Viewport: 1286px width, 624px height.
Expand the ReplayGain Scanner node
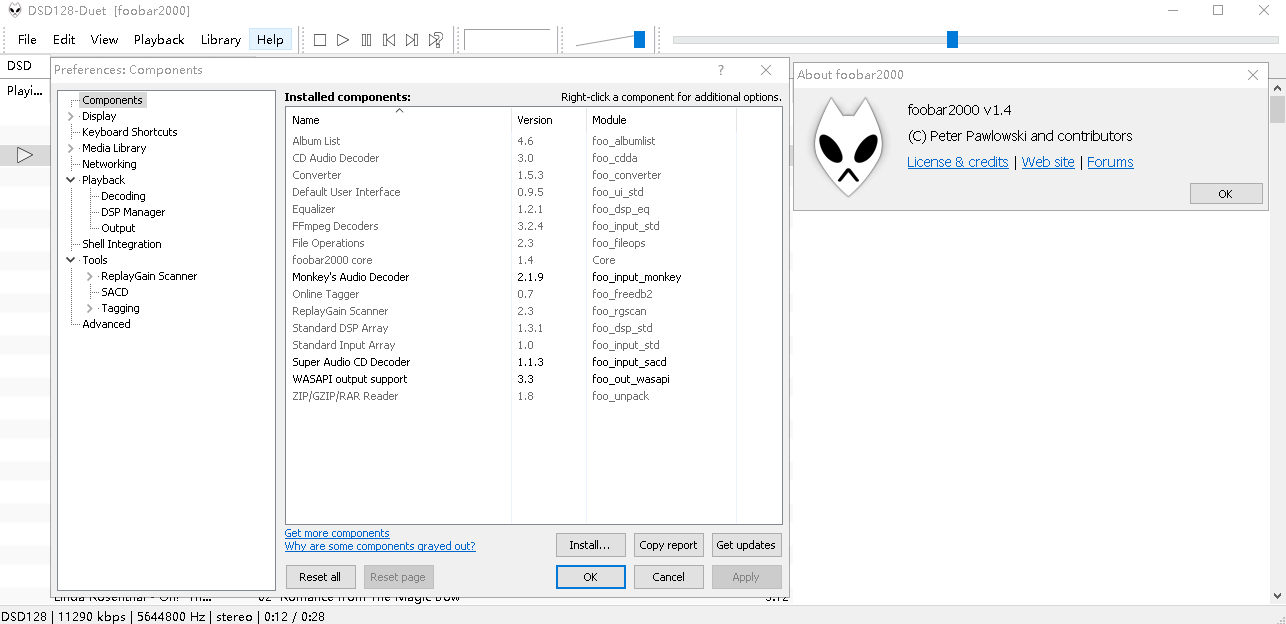pyautogui.click(x=90, y=276)
